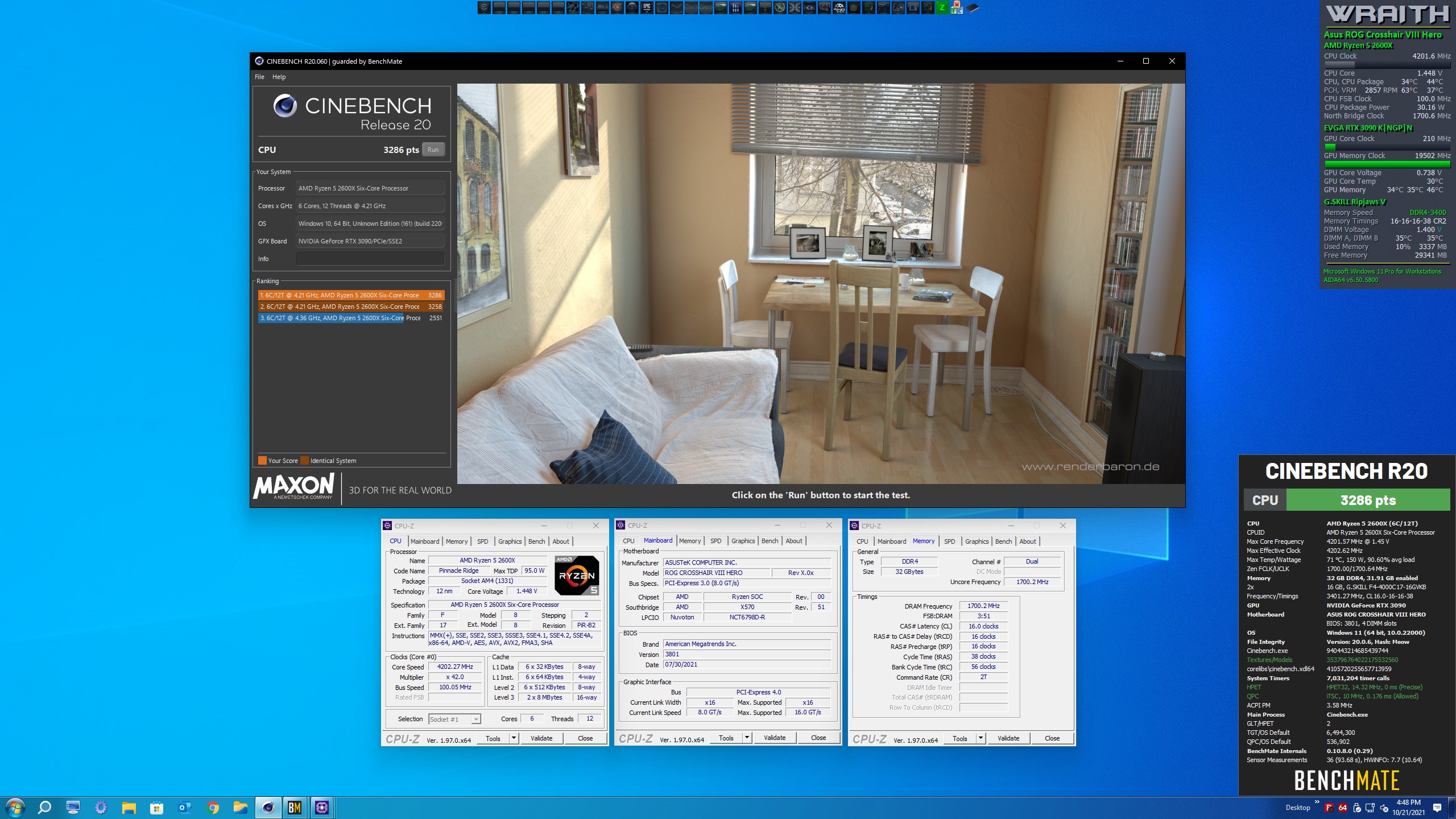1456x819 pixels.
Task: Open the notification center icon
Action: (1437, 808)
